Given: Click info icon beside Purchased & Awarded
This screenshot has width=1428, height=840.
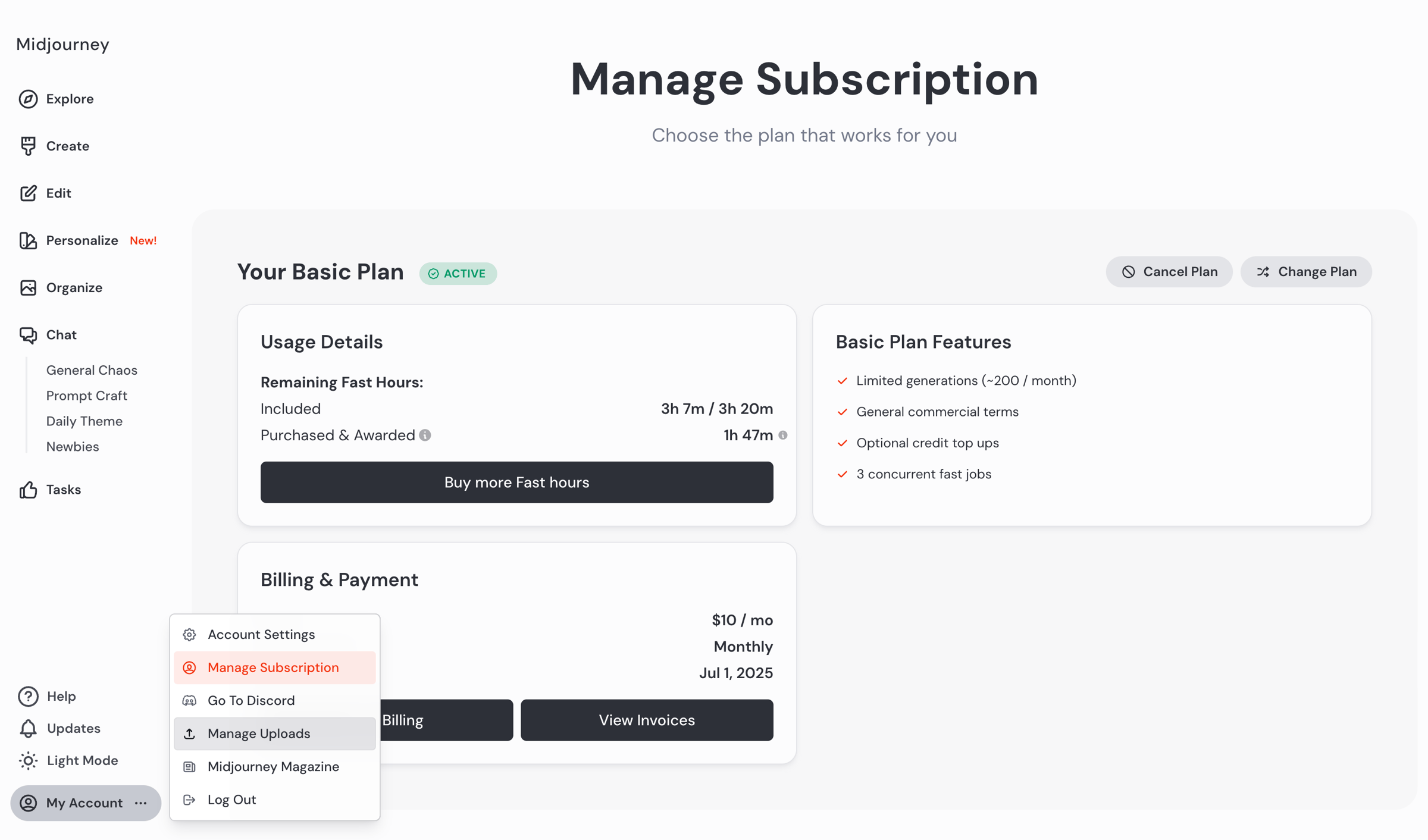Looking at the screenshot, I should (x=425, y=435).
